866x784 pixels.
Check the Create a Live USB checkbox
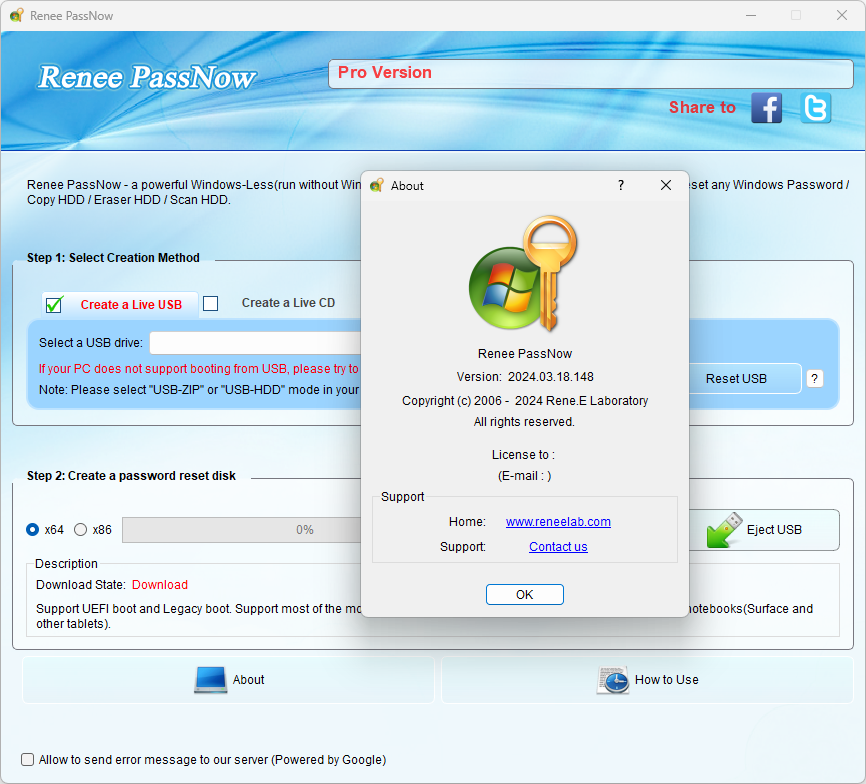[54, 304]
